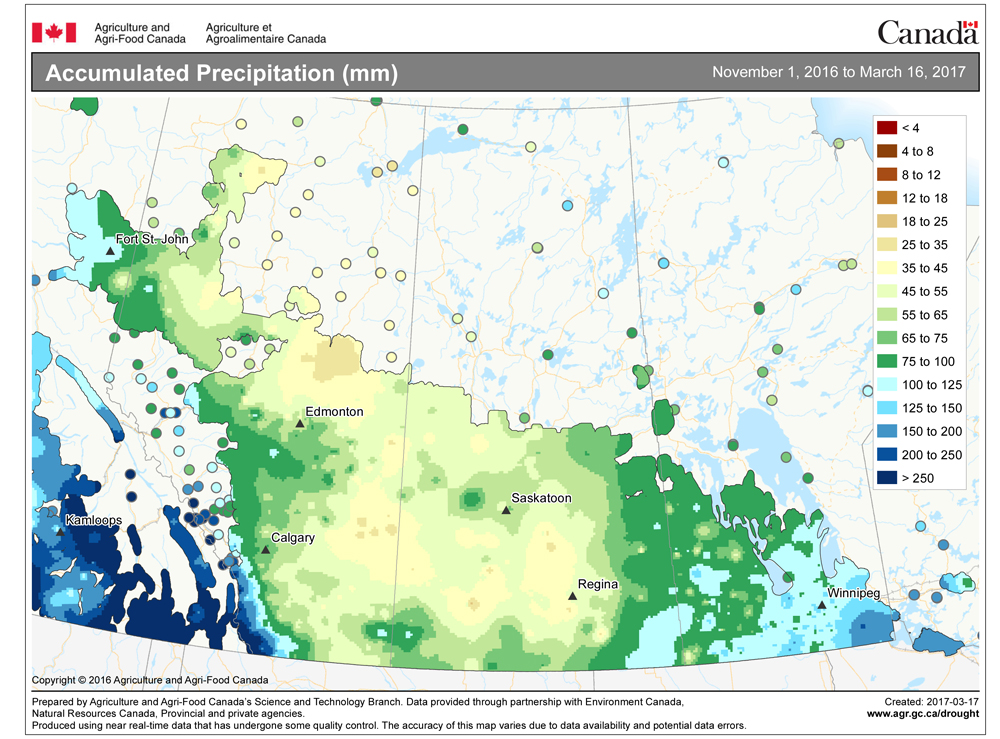Screen dimensions: 1000x739
Task: Click the Kamloops triangle city marker
Action: tap(61, 532)
